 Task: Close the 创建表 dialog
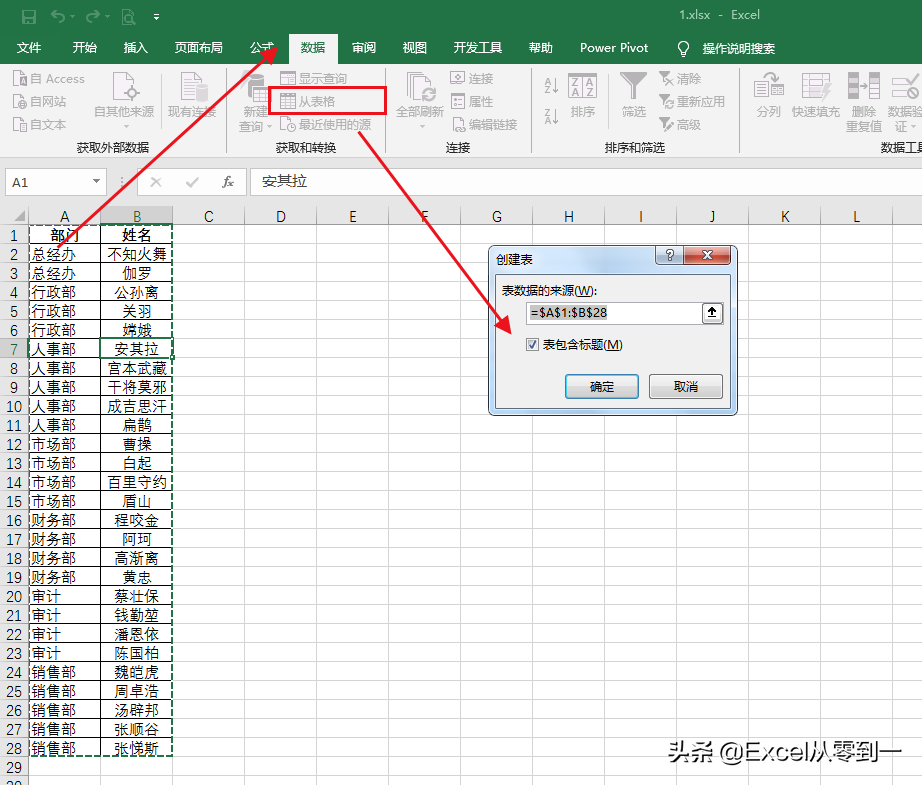[x=707, y=255]
